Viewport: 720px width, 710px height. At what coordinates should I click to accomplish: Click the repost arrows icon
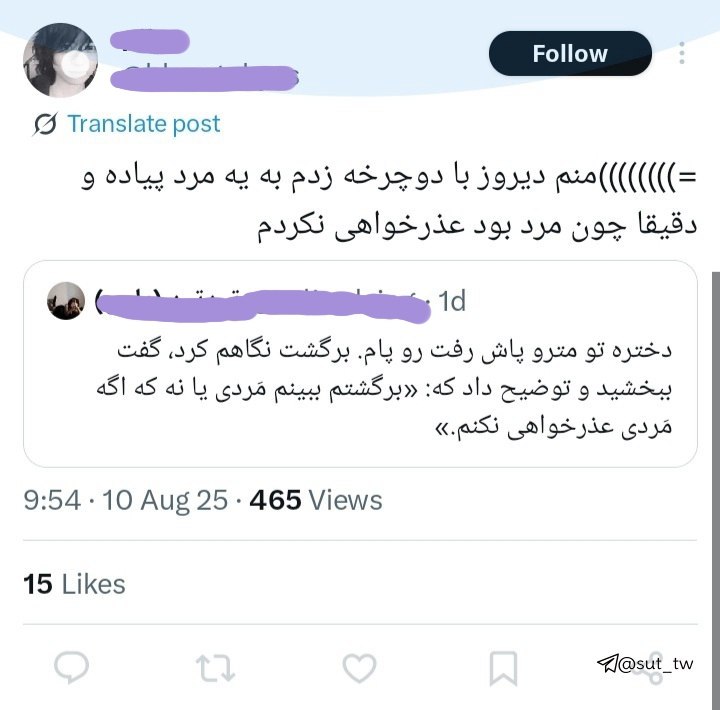point(215,668)
